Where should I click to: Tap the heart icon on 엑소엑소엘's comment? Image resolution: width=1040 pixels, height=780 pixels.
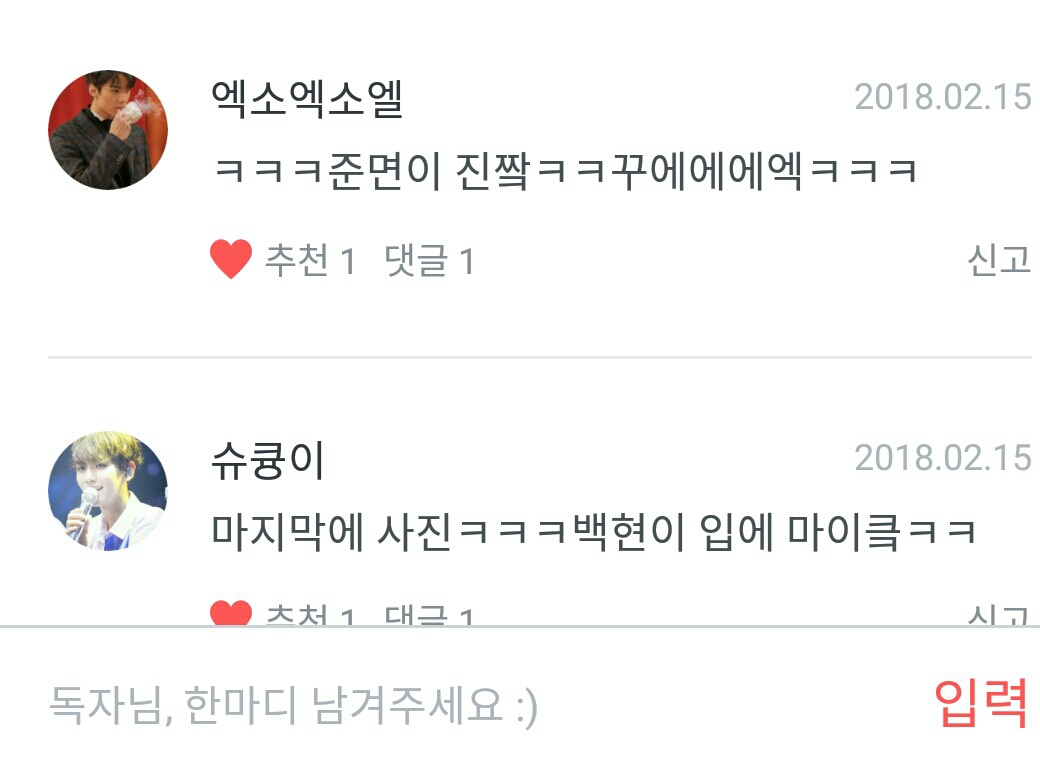click(231, 259)
